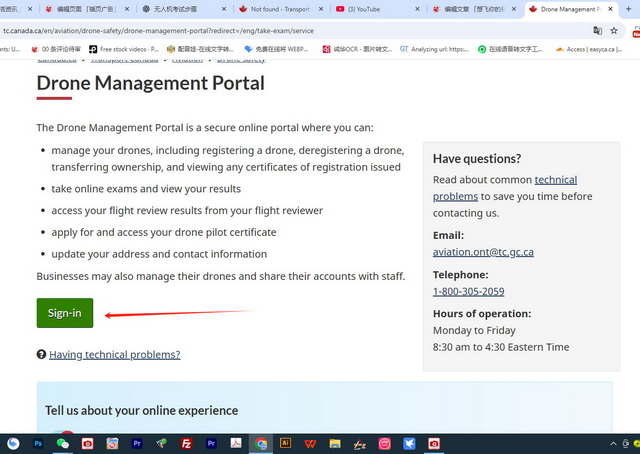Click the translate page icon in address bar
The image size is (640, 454).
pyautogui.click(x=597, y=30)
